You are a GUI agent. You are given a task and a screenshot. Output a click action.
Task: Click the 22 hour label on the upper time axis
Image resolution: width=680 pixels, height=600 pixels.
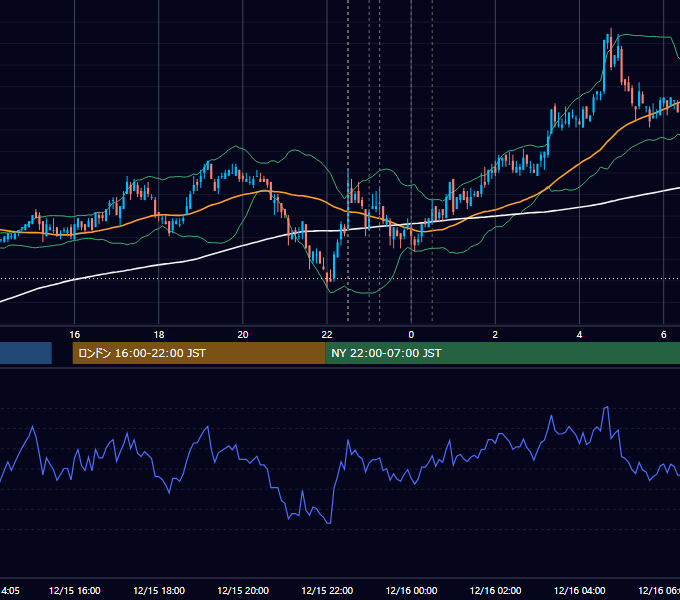327,334
